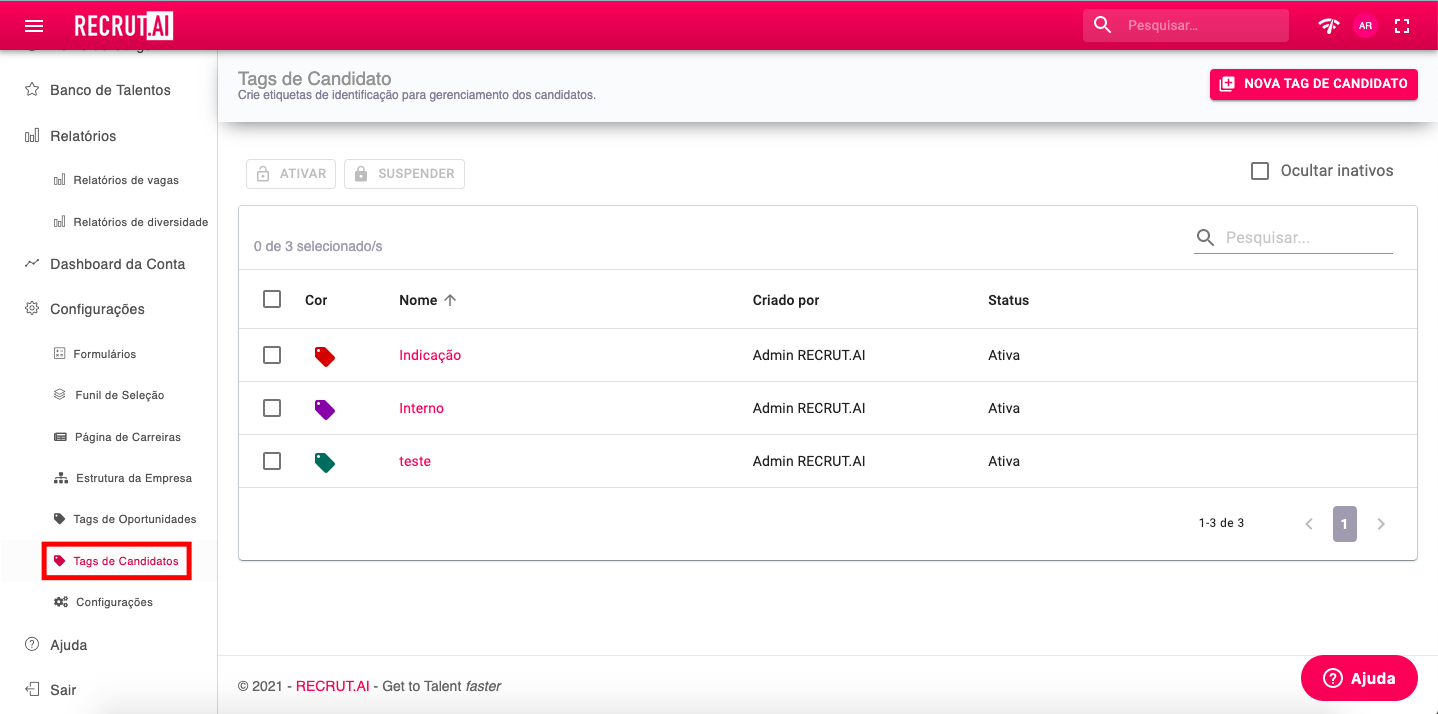This screenshot has height=714, width=1438.
Task: Open Tags de Oportunidades menu item
Action: [x=134, y=519]
